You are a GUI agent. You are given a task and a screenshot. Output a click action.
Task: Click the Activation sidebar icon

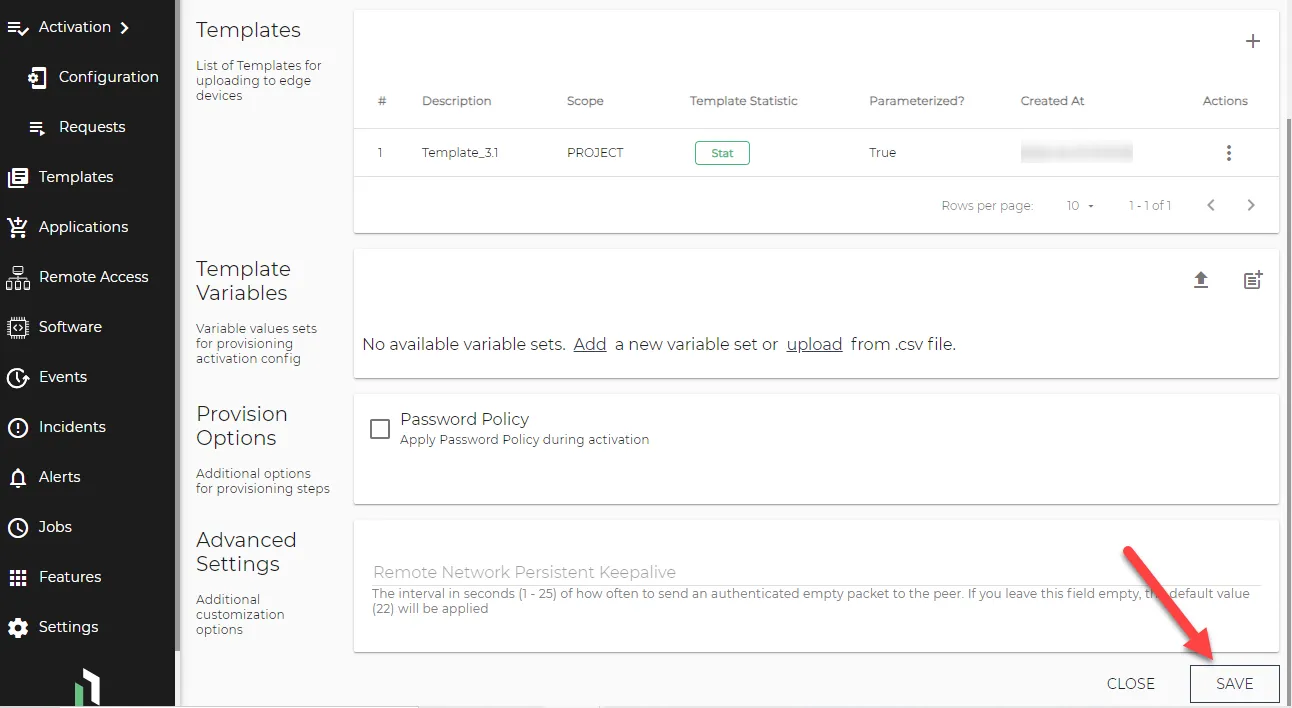pyautogui.click(x=18, y=28)
